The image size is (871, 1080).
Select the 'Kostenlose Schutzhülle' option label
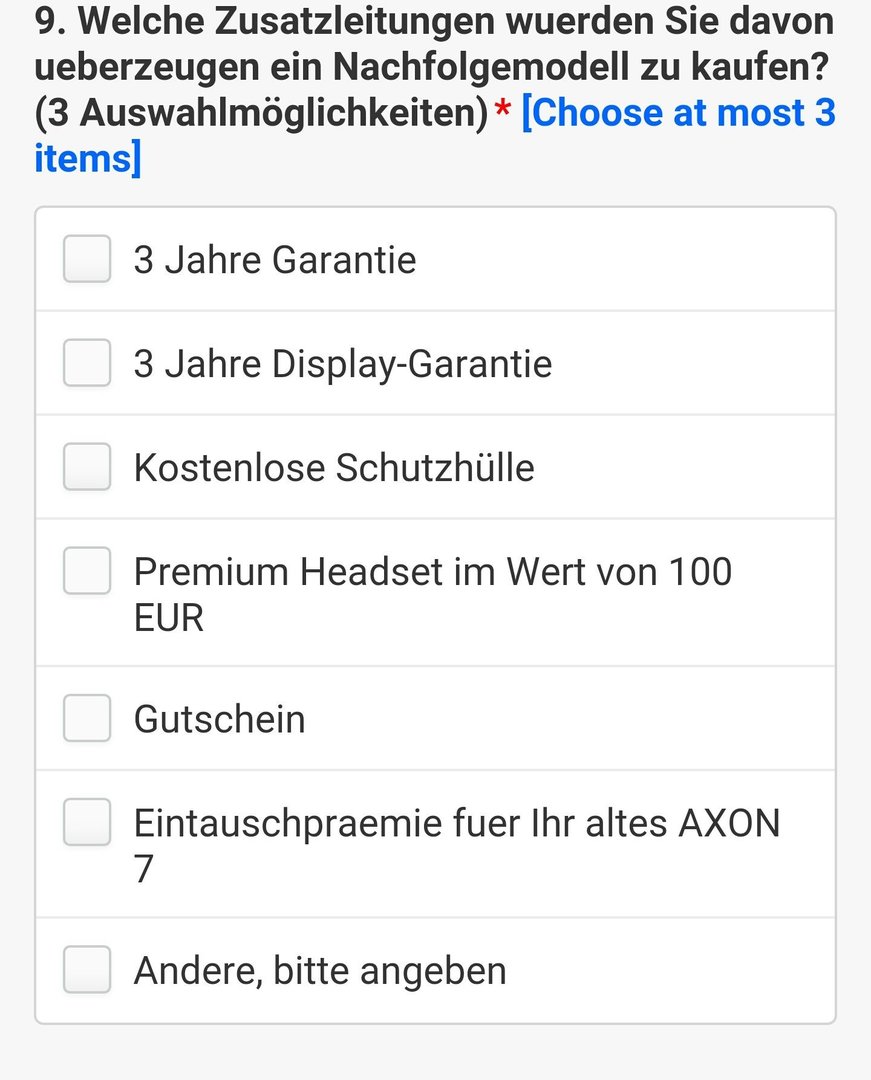point(334,468)
